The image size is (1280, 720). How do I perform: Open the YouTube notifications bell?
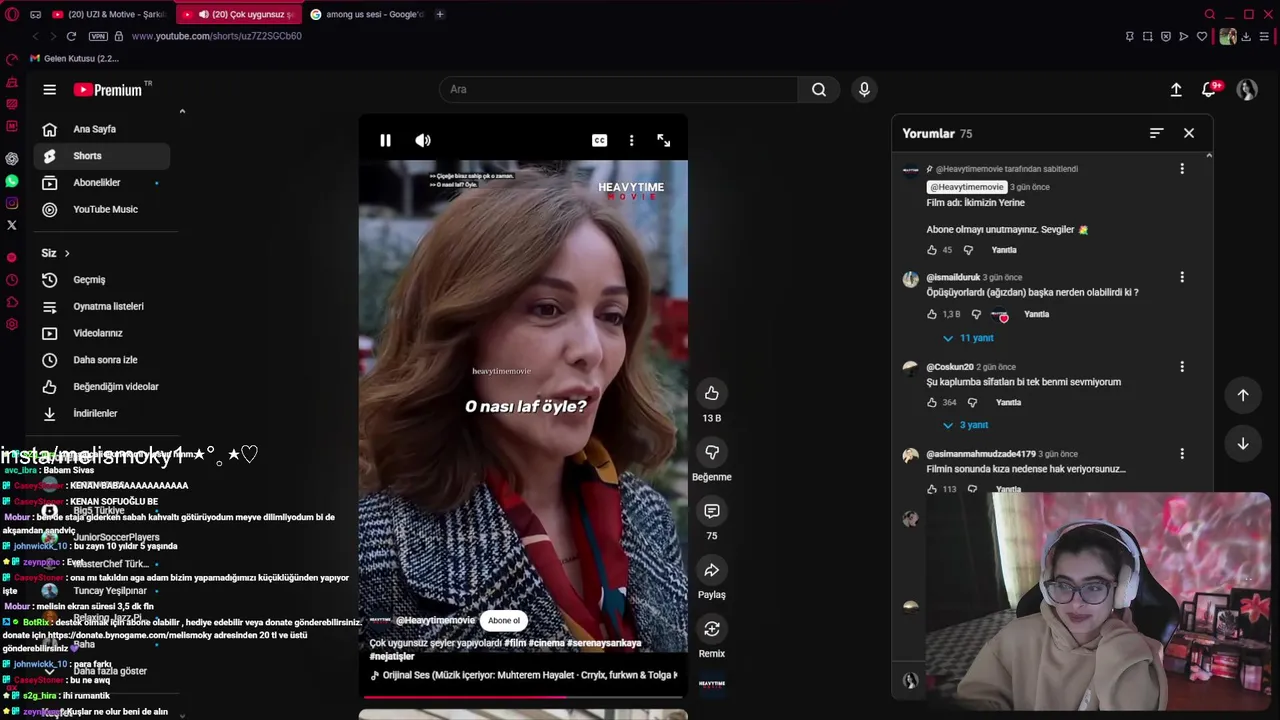pos(1209,89)
